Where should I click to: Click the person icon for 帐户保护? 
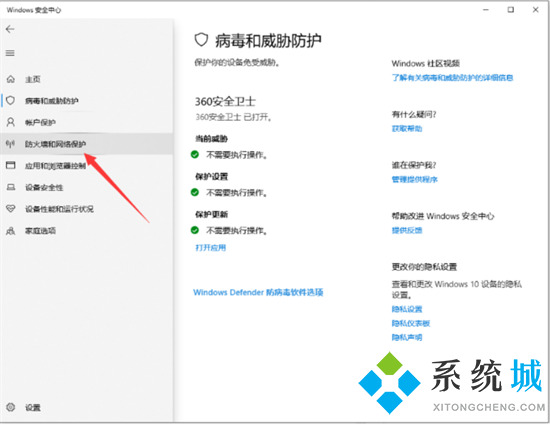11,122
